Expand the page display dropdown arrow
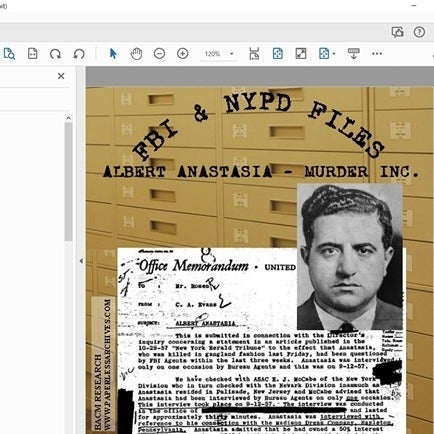The width and height of the screenshot is (434, 434). (x=334, y=54)
